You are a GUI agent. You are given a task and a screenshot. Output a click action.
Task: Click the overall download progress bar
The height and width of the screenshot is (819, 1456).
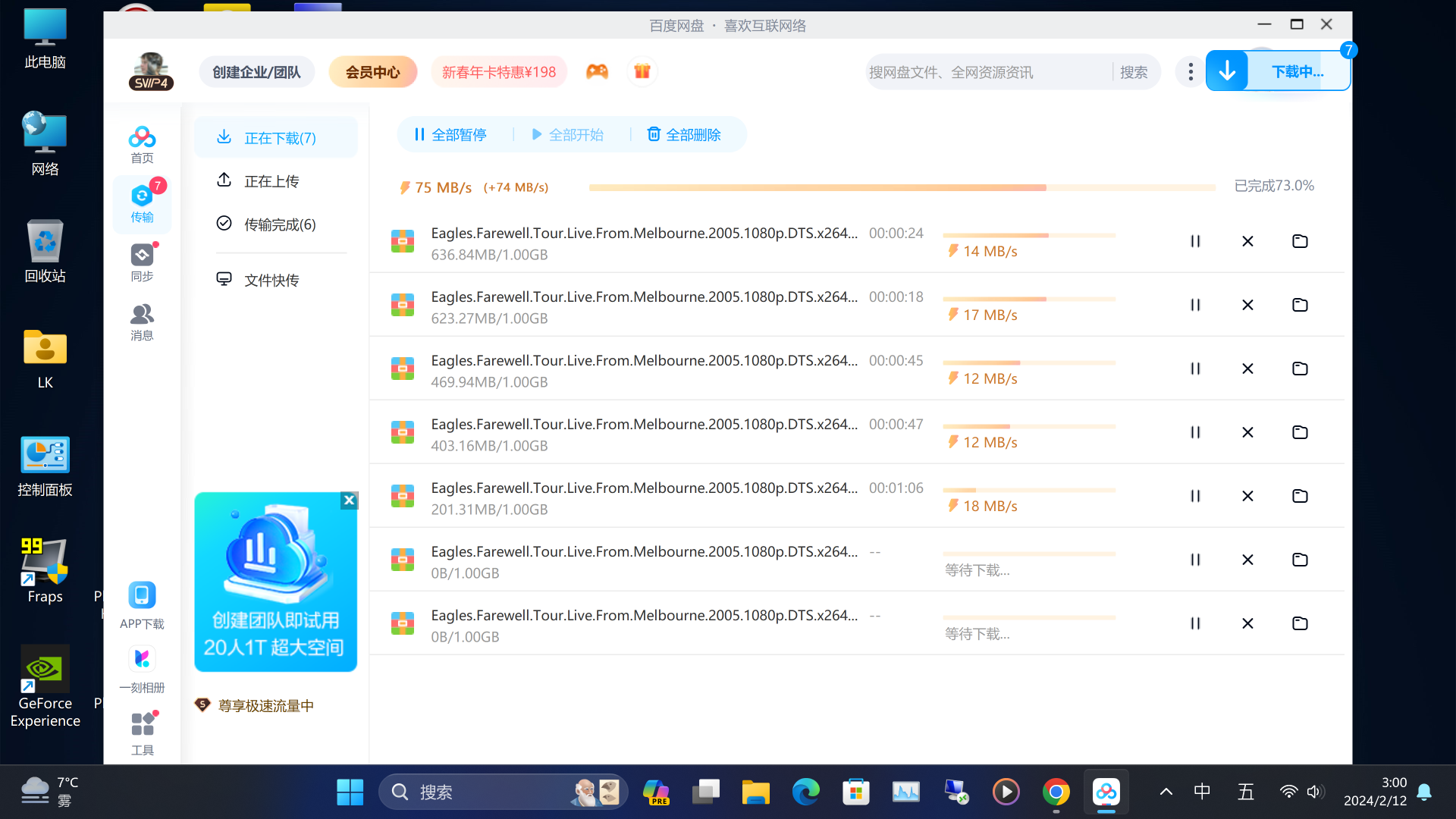pyautogui.click(x=901, y=187)
